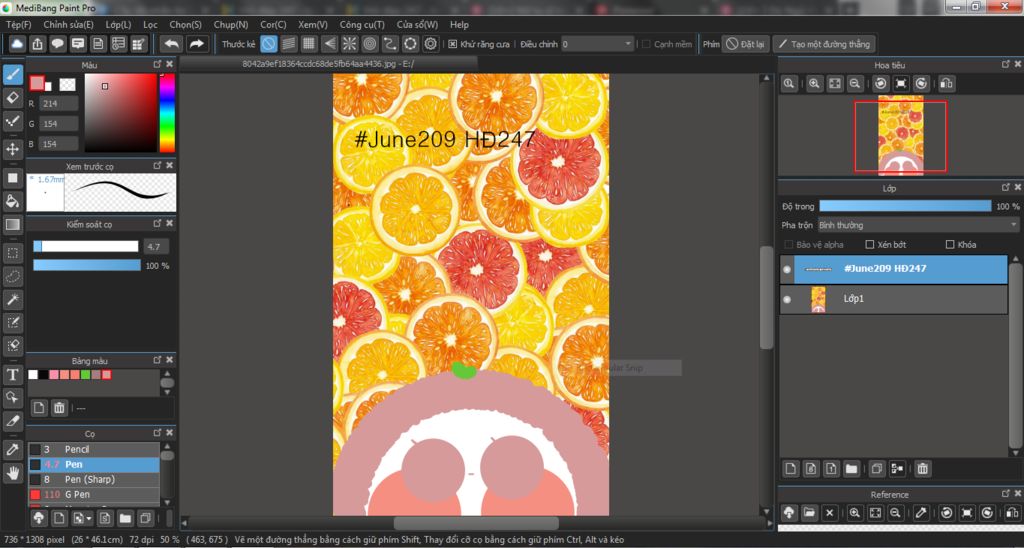Open the Chọn(S) menu
1024x548 pixels.
185,24
